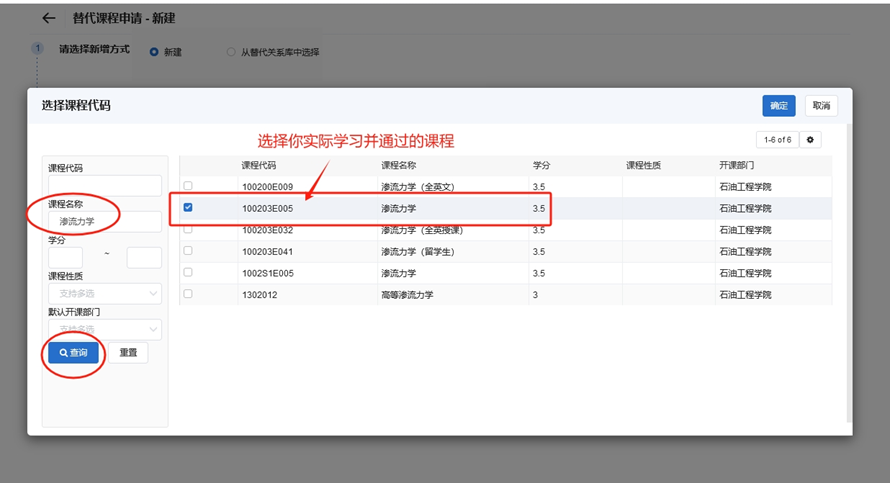Click the 1-6 of 6 pagination indicator
Image resolution: width=890 pixels, height=483 pixels.
point(776,140)
